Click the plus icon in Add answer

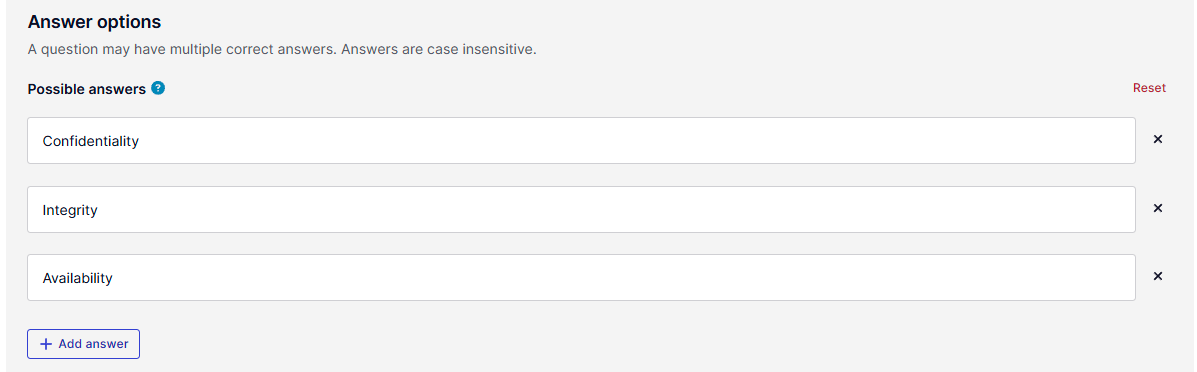(46, 344)
